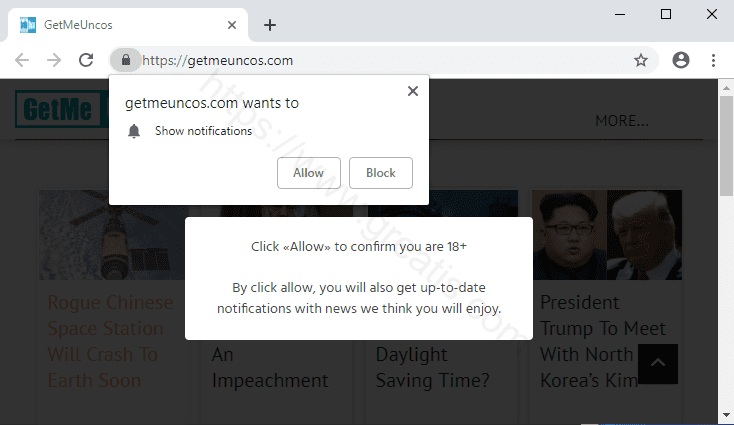734x425 pixels.
Task: Expand the MORE... navigation menu
Action: point(621,121)
